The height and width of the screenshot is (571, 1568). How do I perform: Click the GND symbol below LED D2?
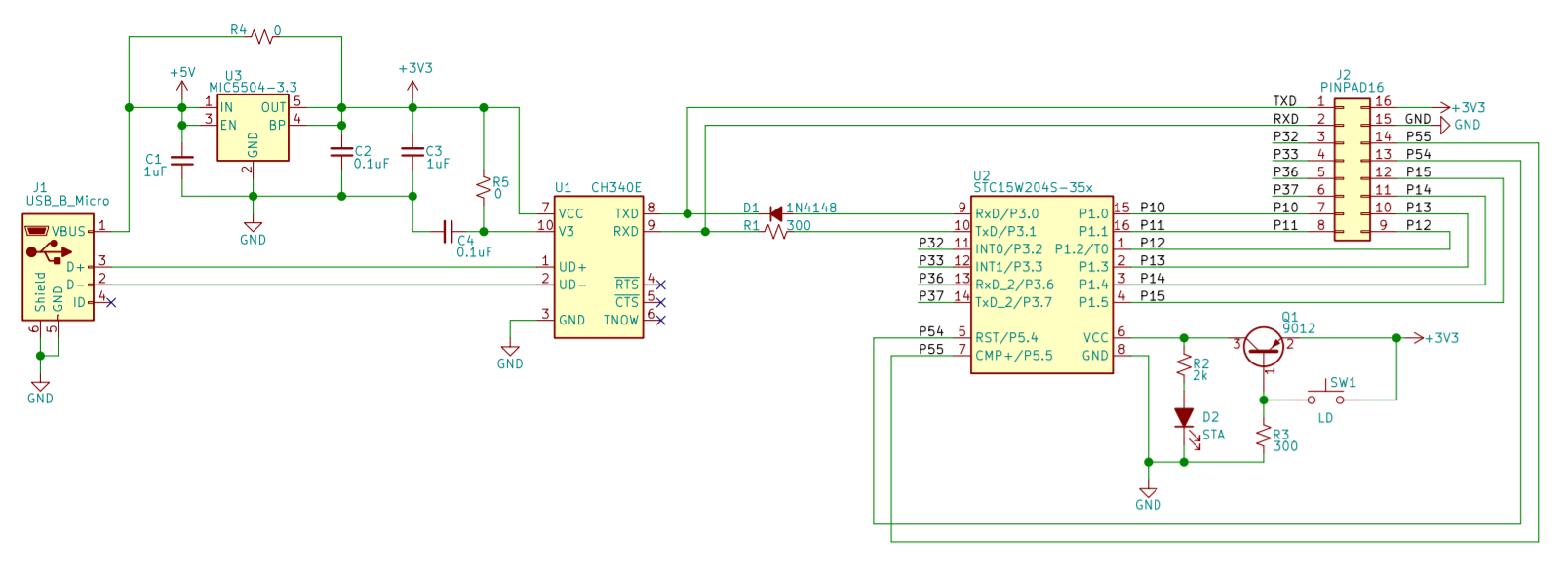pyautogui.click(x=1148, y=493)
